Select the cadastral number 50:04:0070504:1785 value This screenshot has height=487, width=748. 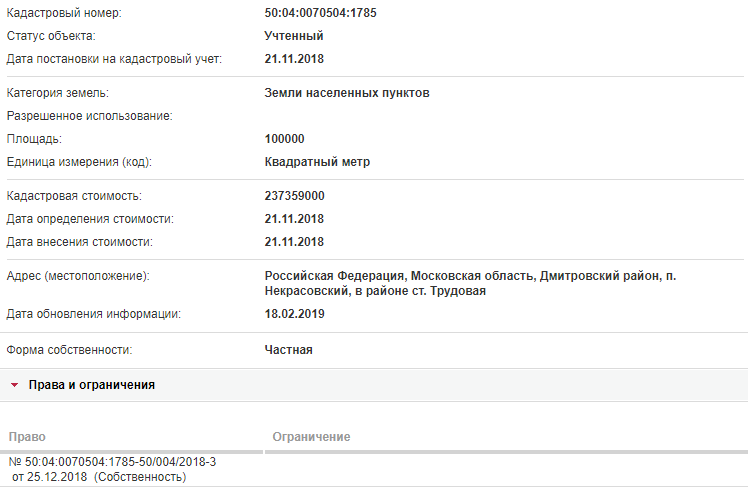click(321, 13)
